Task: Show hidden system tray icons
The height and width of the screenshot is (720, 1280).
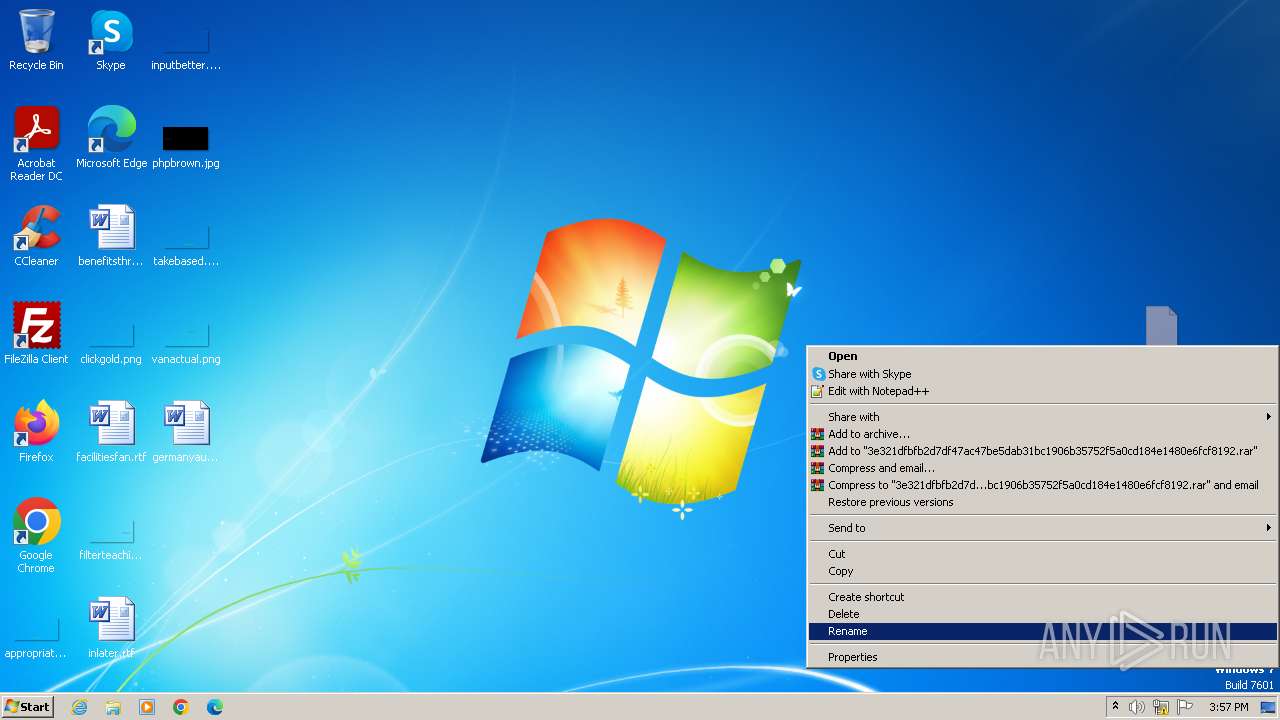Action: click(1116, 707)
